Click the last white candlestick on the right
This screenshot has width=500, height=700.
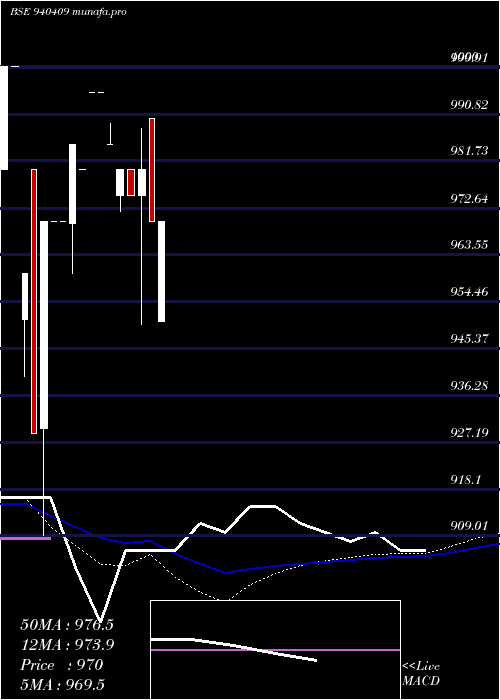coord(161,271)
